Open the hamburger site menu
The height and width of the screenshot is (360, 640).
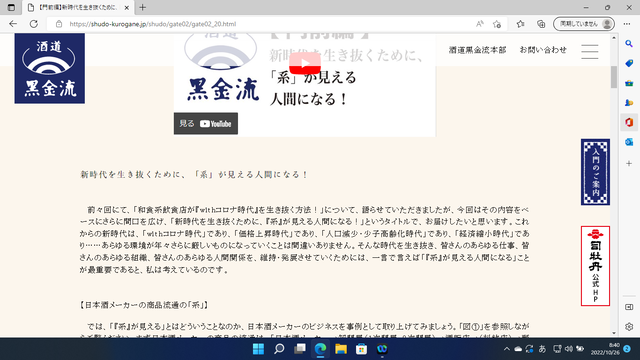(590, 52)
